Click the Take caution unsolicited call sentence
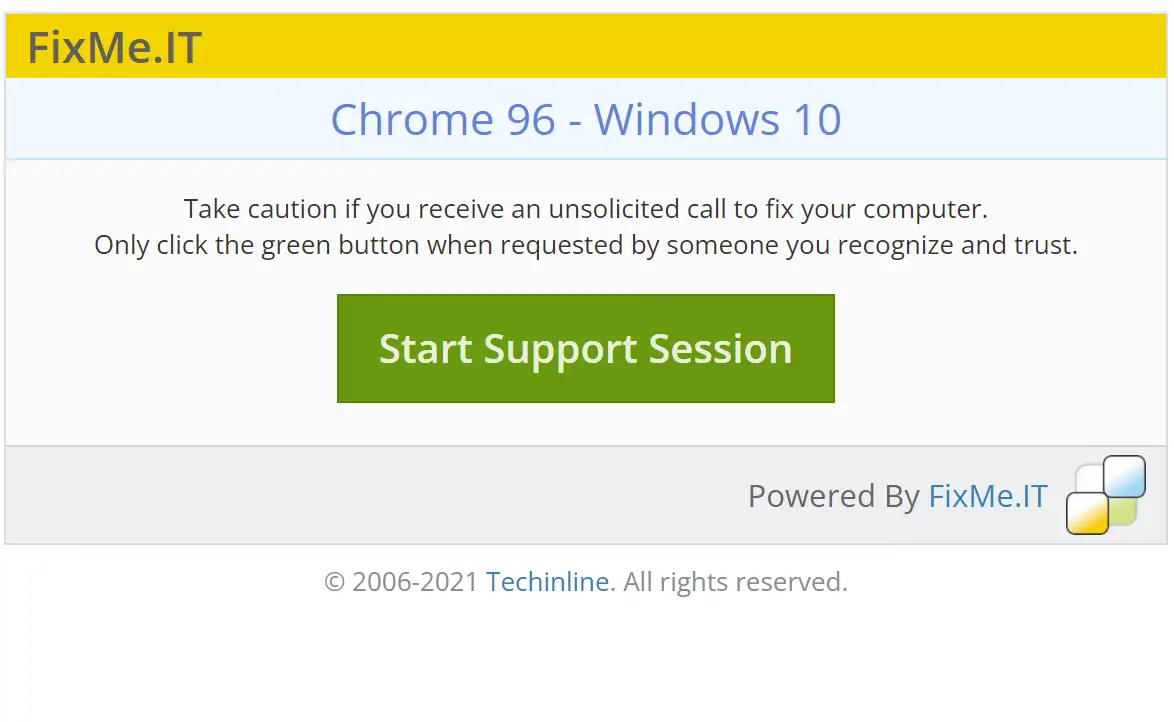1174x722 pixels. 586,209
